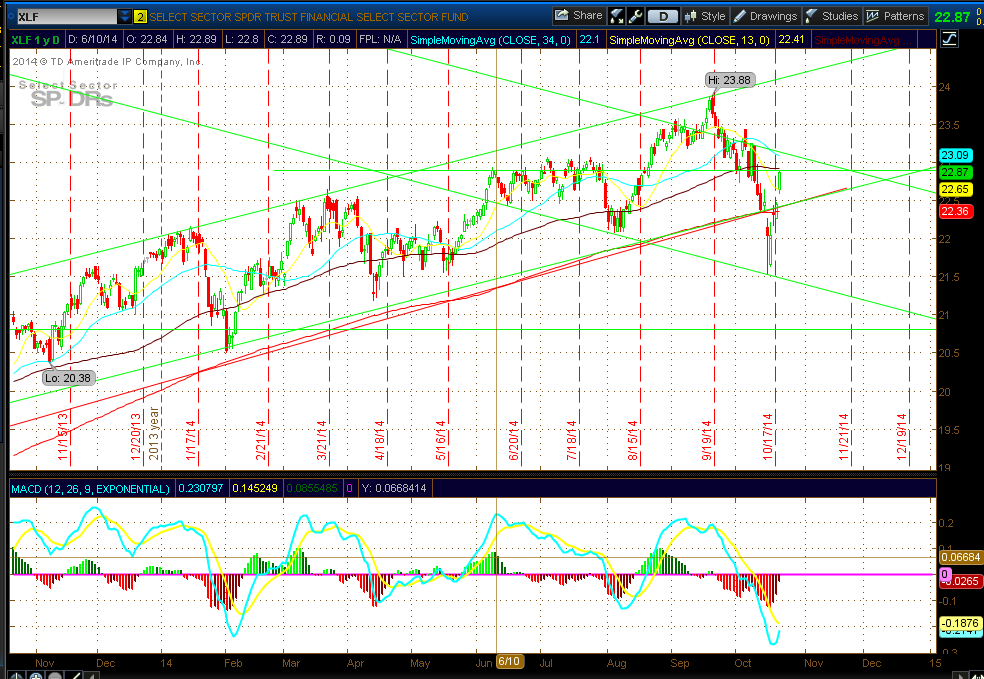
Task: Select the crosshair tool in bottom toolbar
Action: coord(16,674)
